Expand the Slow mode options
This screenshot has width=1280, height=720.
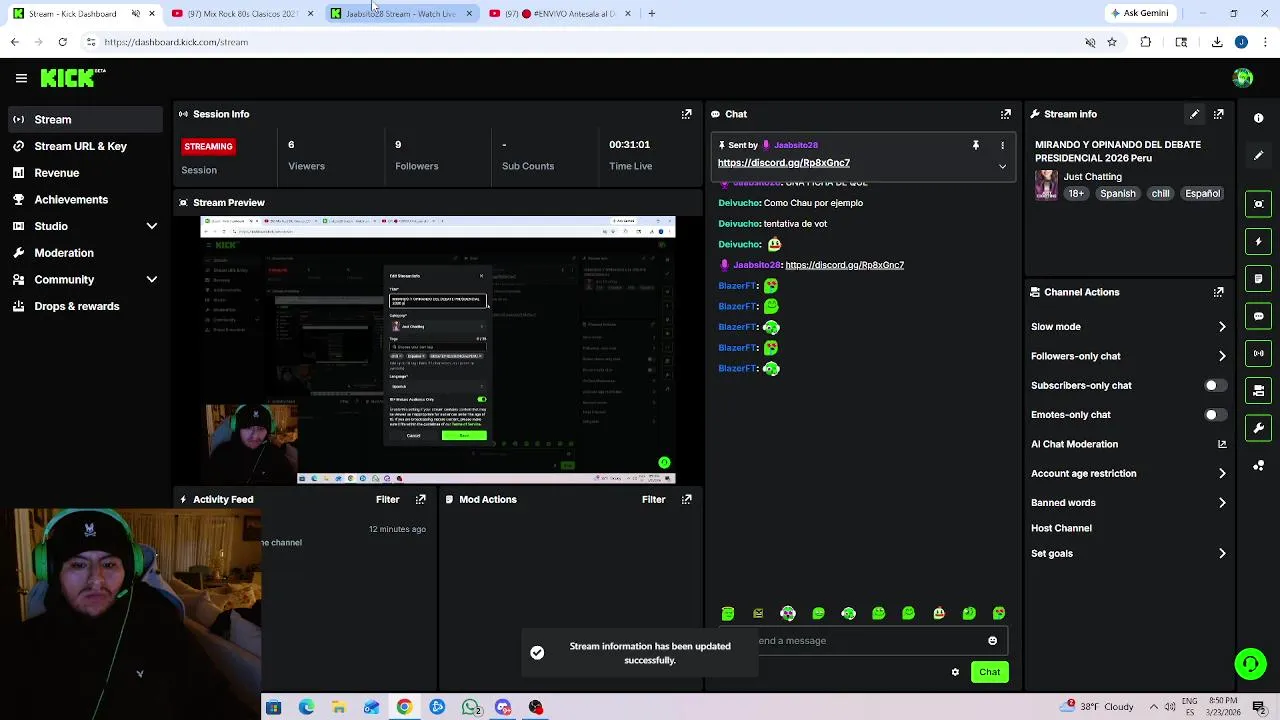tap(1222, 327)
